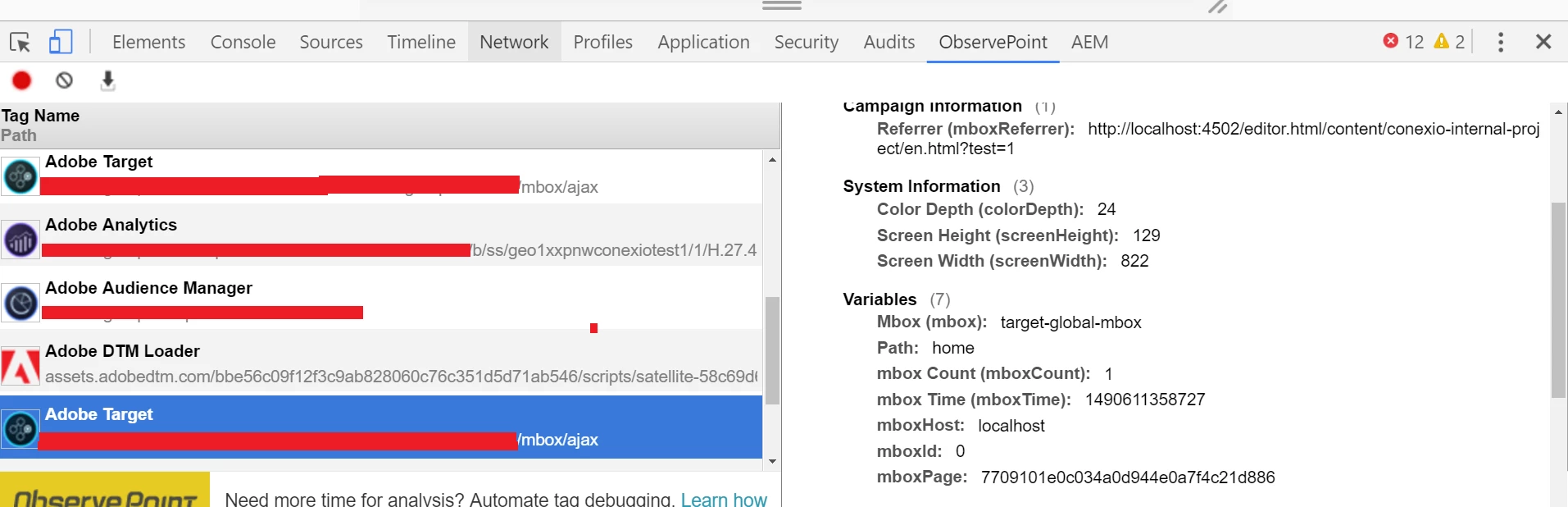Screen dimensions: 1568x507
Task: Click the yellow warning count indicator
Action: tap(1449, 42)
